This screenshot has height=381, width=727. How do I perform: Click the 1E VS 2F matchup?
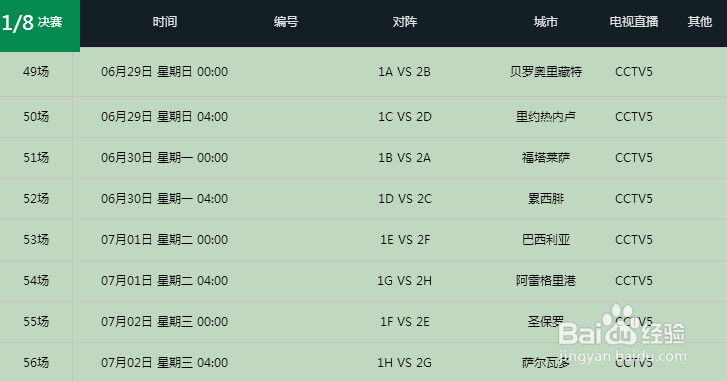point(405,240)
